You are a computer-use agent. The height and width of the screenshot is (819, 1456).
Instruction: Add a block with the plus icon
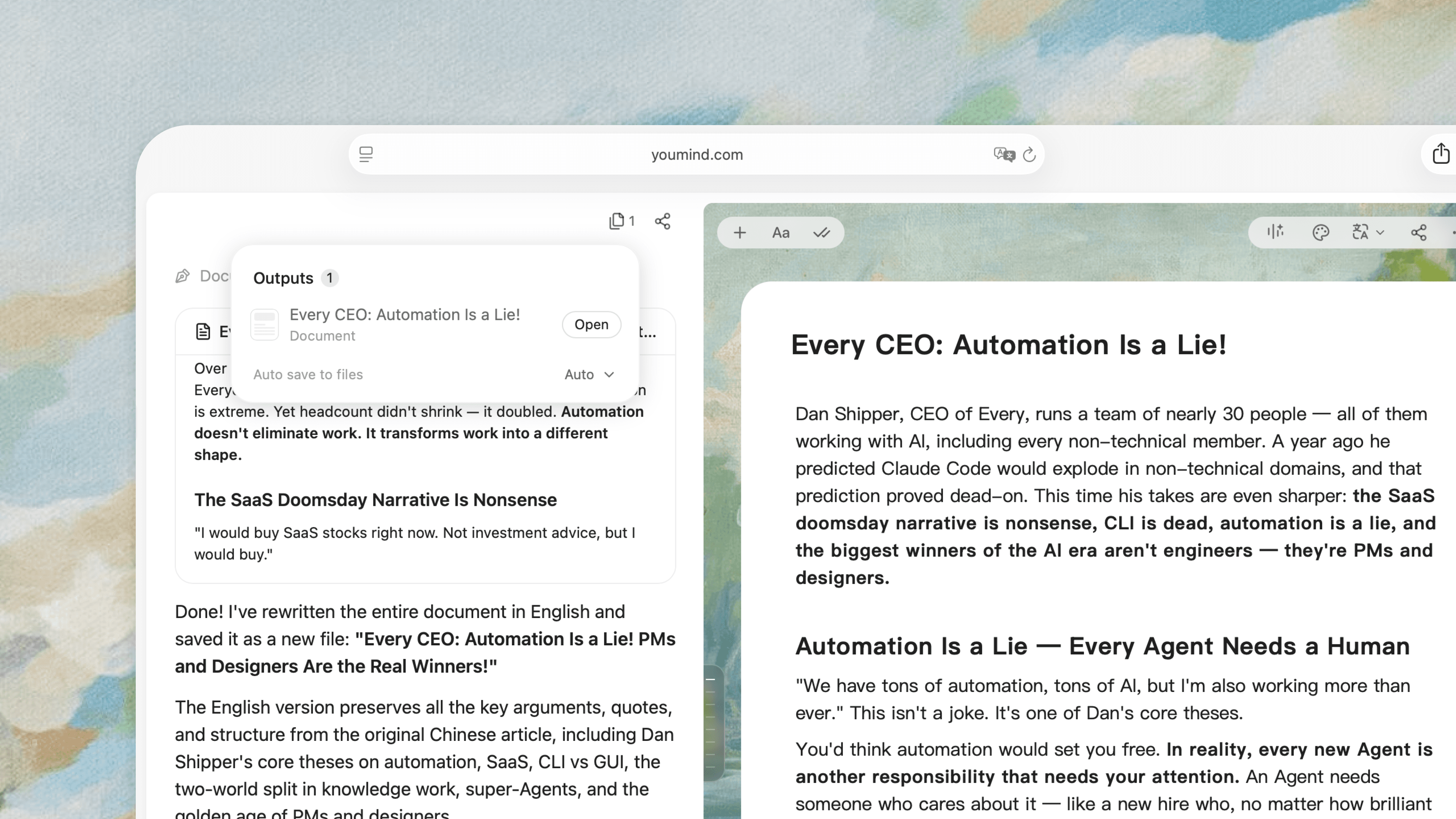coord(739,232)
